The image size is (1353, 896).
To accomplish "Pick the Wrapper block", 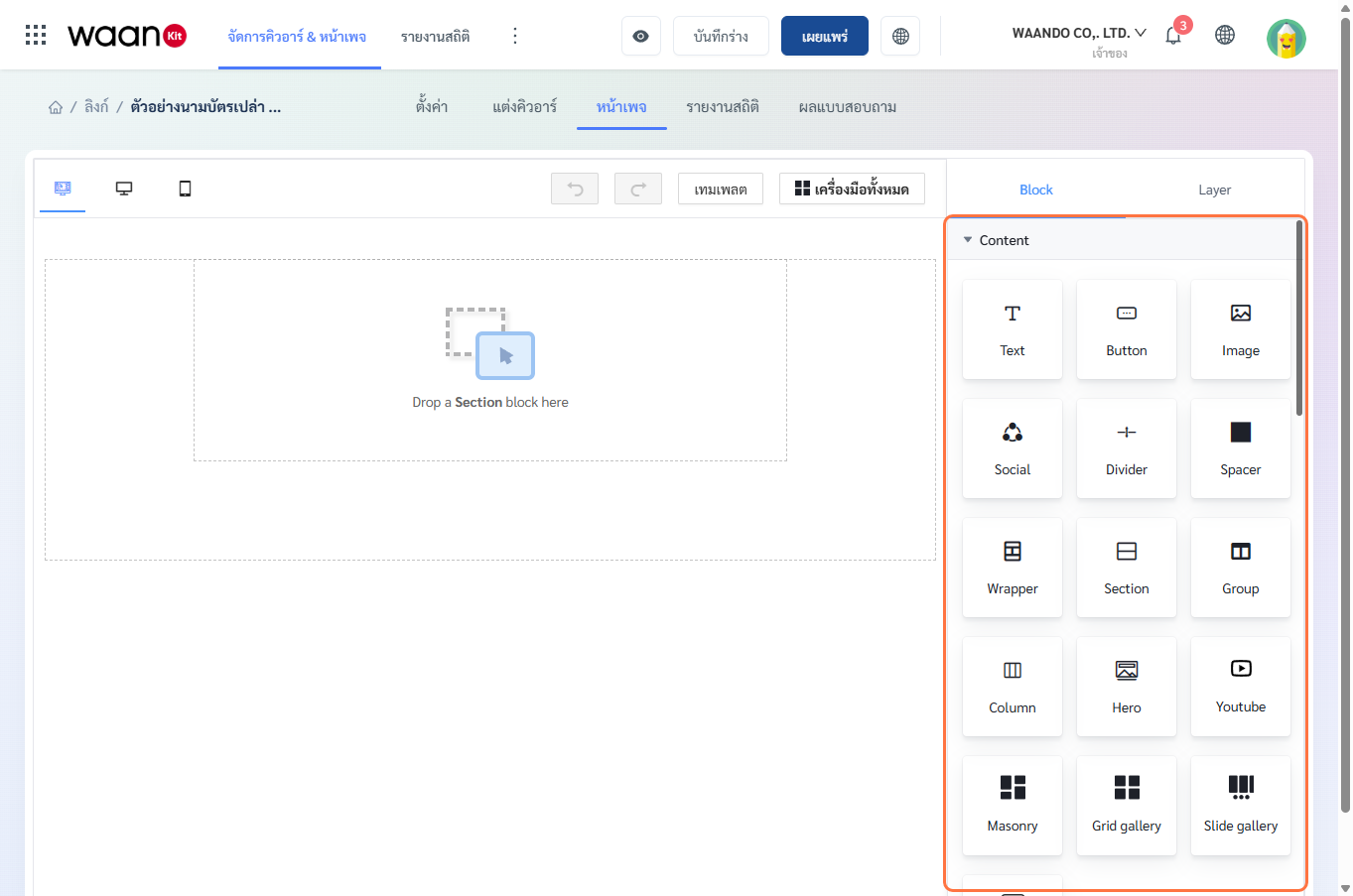I will [1013, 568].
